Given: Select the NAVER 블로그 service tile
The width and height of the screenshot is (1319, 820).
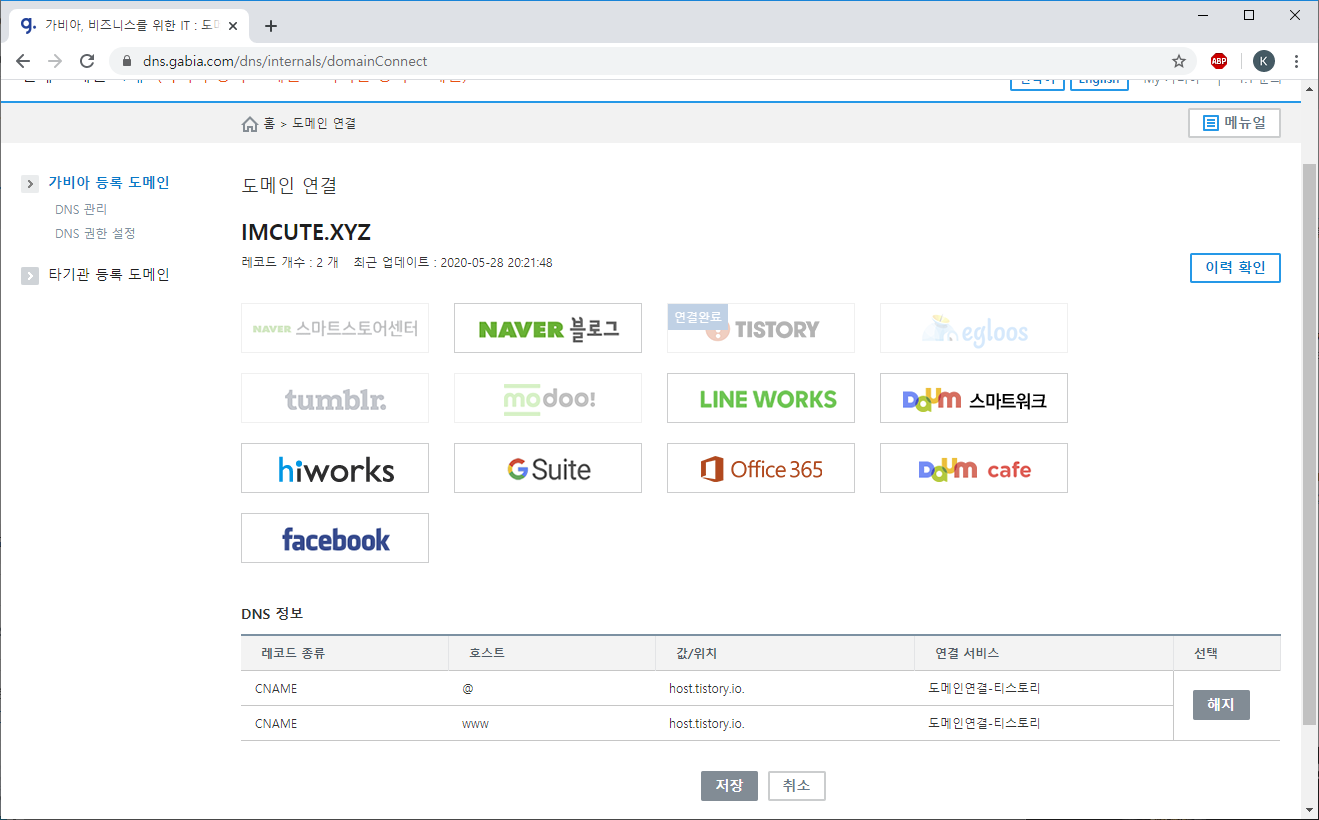Looking at the screenshot, I should pyautogui.click(x=548, y=328).
